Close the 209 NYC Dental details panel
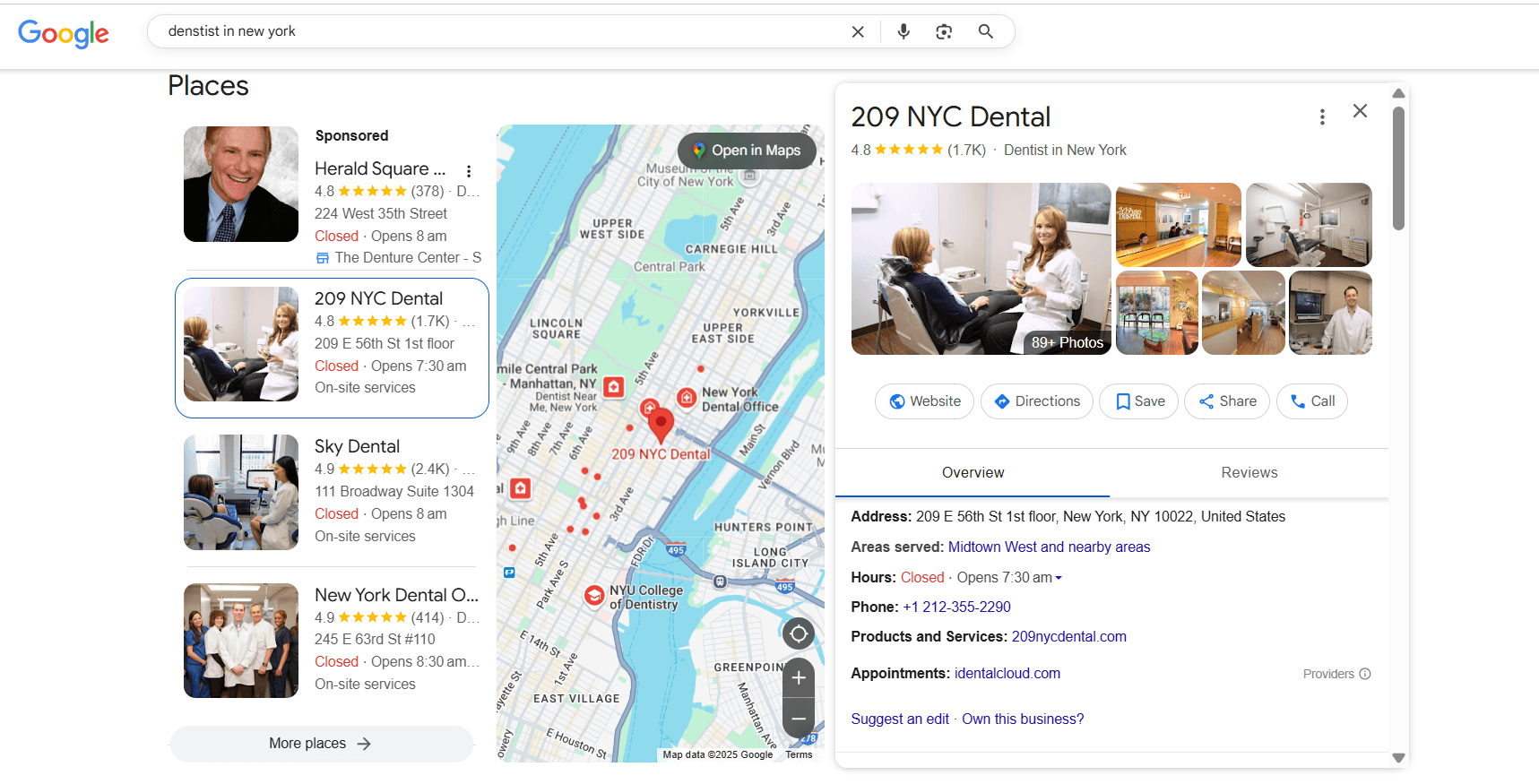 (x=1360, y=111)
